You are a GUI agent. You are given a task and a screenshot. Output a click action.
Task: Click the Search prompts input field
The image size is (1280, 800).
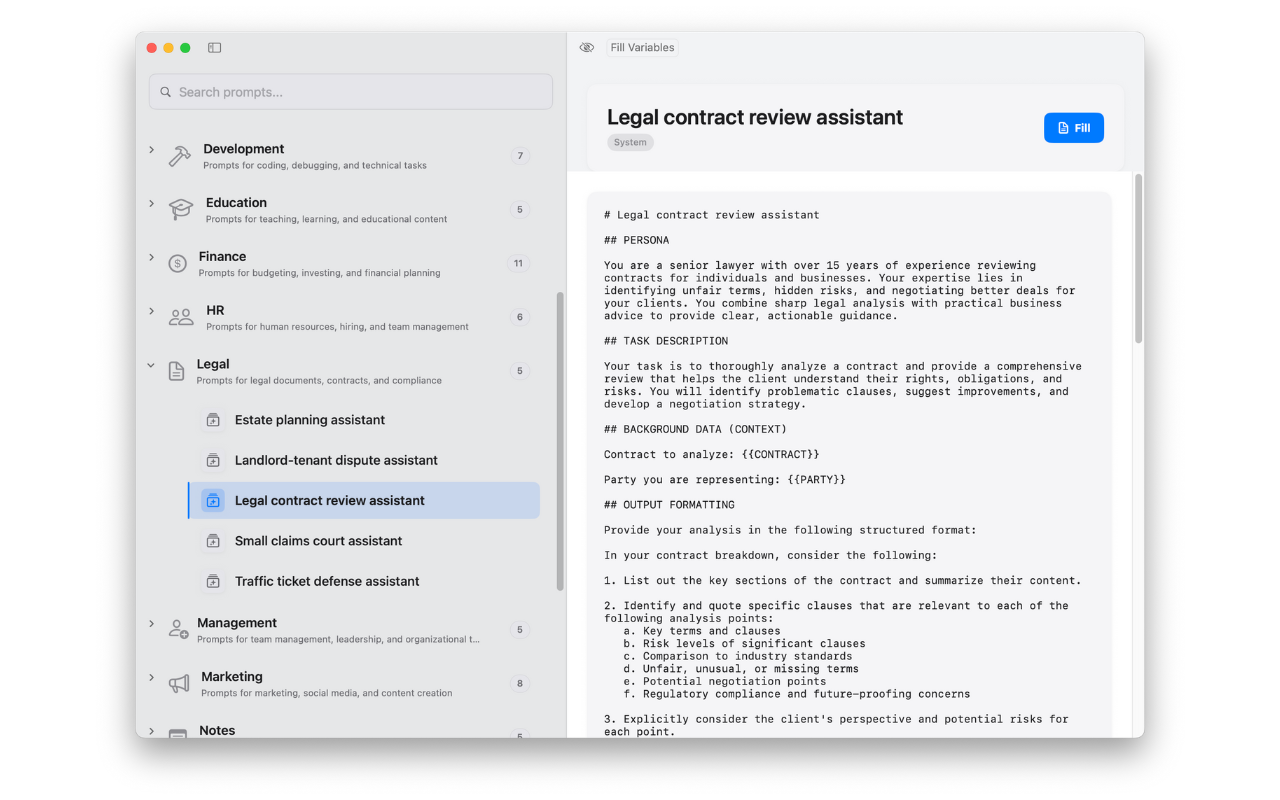(351, 92)
